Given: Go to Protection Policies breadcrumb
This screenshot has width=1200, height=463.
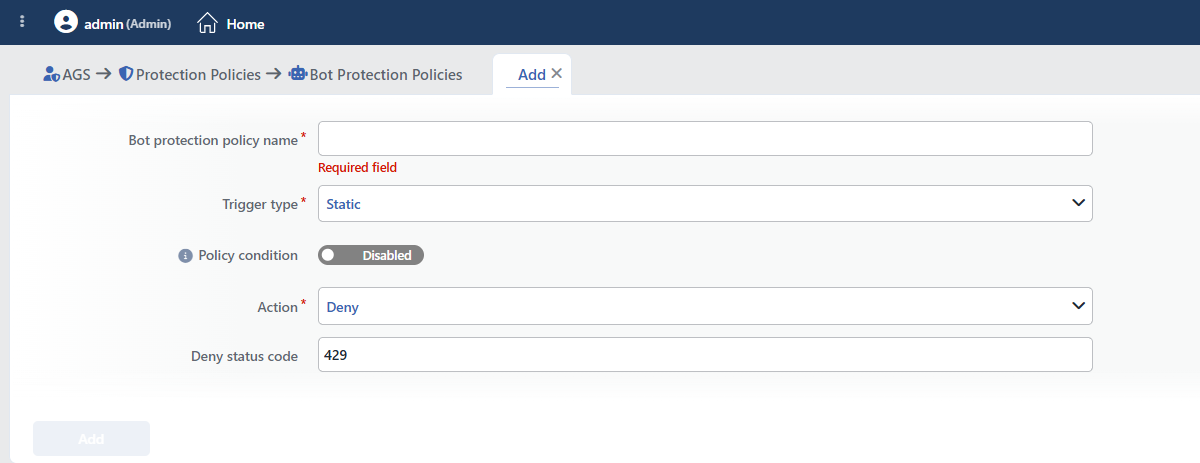Looking at the screenshot, I should tap(198, 74).
